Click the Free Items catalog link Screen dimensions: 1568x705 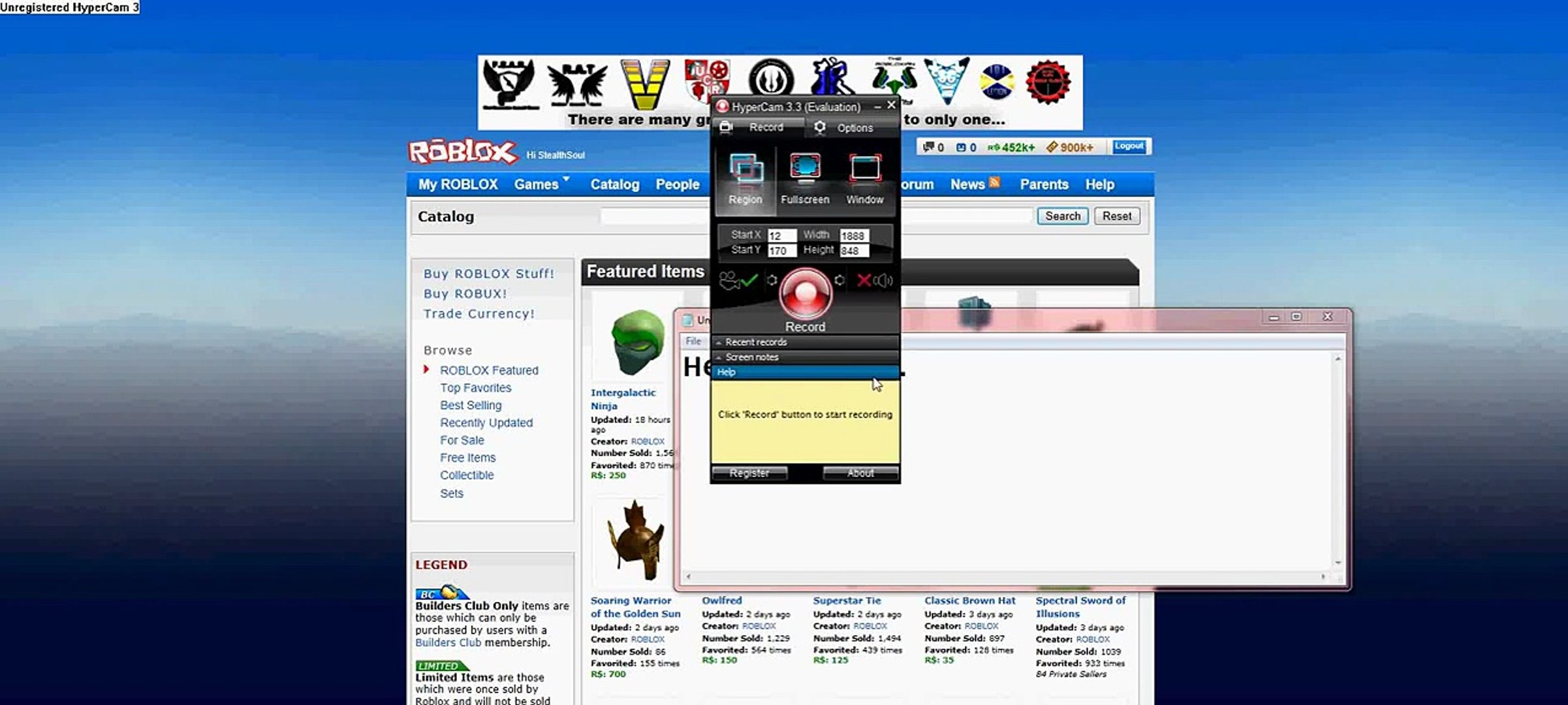coord(467,457)
